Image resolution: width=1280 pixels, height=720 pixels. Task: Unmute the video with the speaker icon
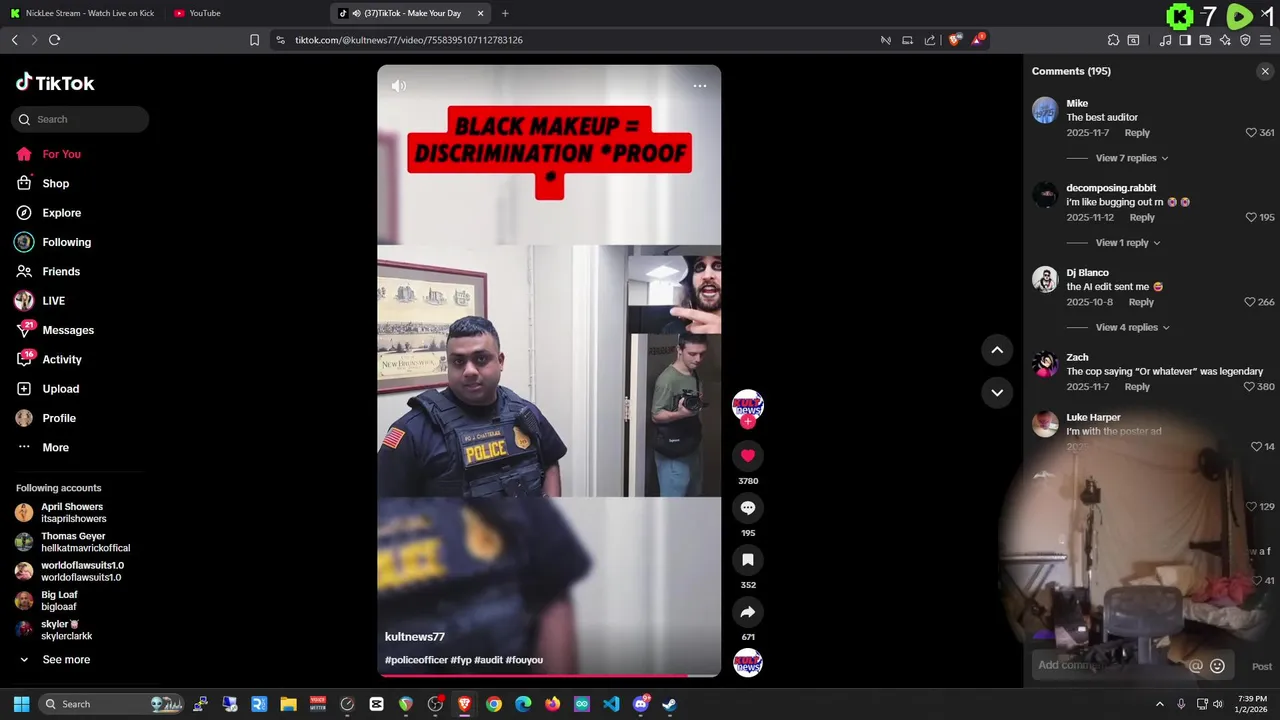tap(399, 86)
